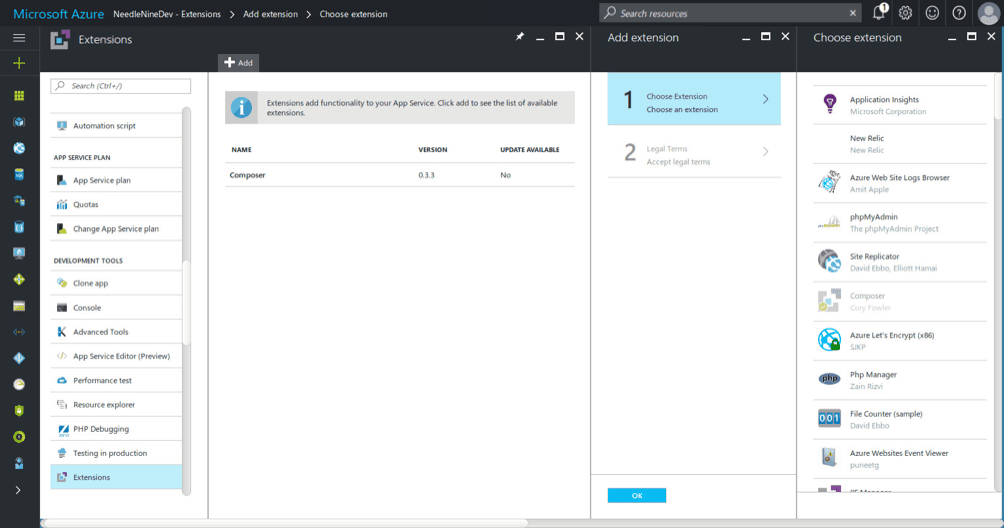This screenshot has height=528, width=1004.
Task: Pick the phpMyAdmin extension
Action: pyautogui.click(x=900, y=223)
